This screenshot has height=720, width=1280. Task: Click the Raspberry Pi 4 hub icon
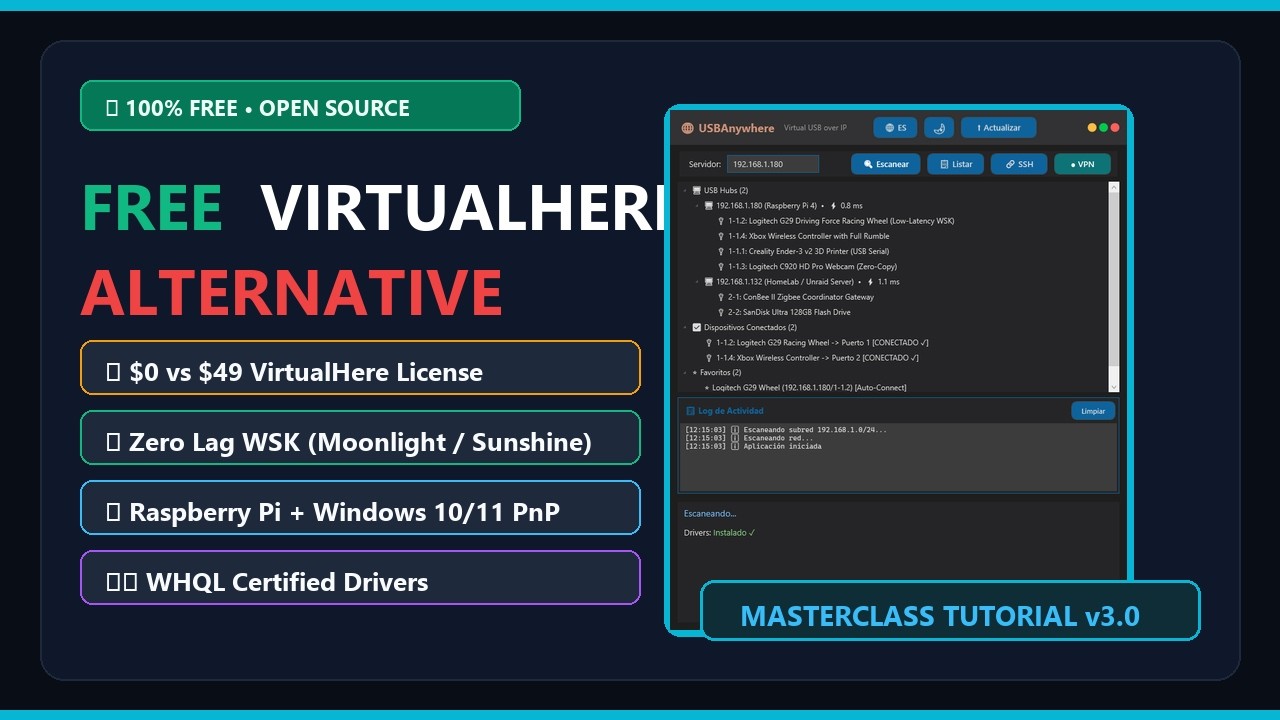click(708, 206)
